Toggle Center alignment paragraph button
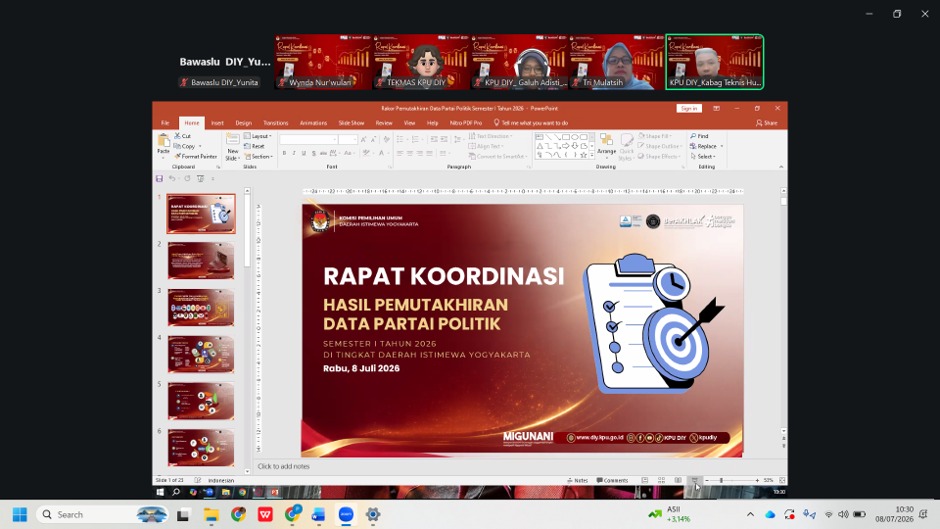The height and width of the screenshot is (529, 940). coord(410,154)
